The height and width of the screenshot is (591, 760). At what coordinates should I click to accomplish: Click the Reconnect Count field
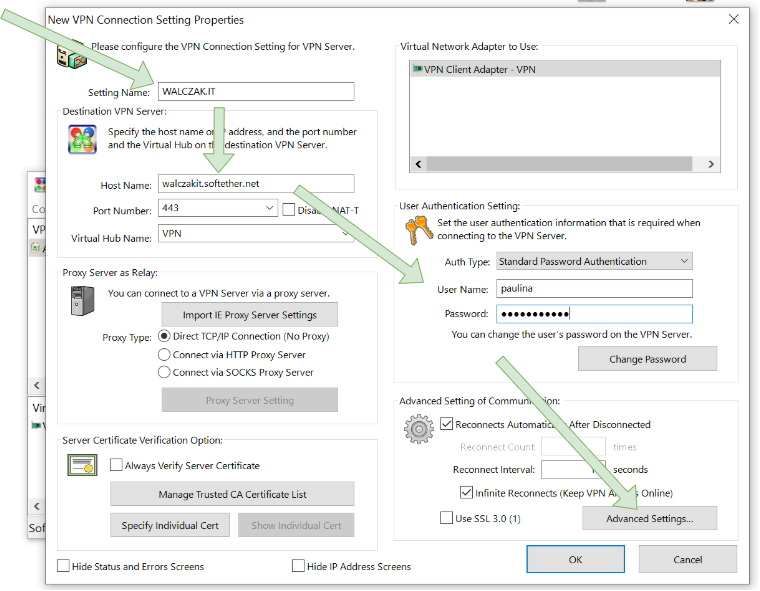[x=573, y=446]
